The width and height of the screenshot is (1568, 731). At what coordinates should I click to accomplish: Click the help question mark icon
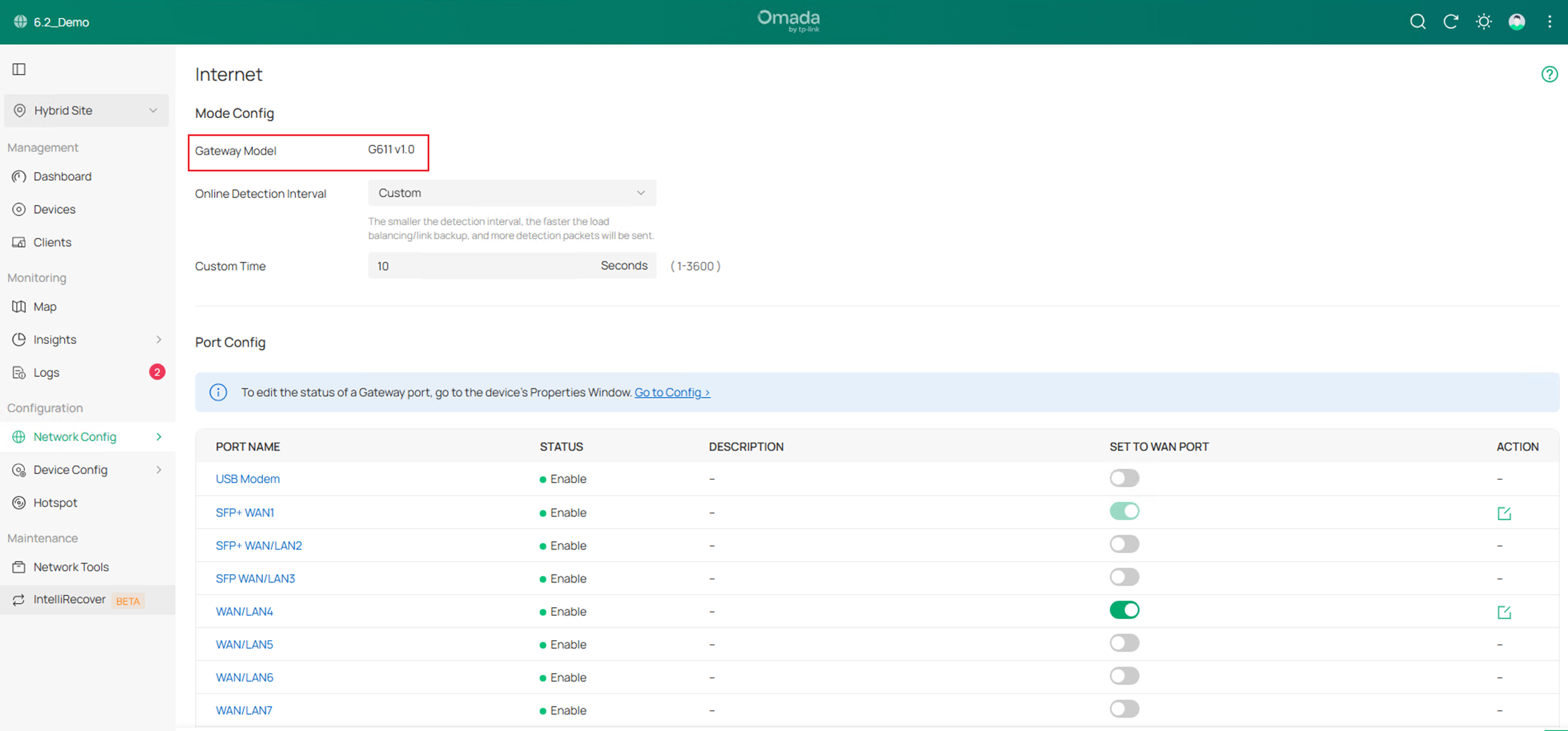tap(1549, 74)
